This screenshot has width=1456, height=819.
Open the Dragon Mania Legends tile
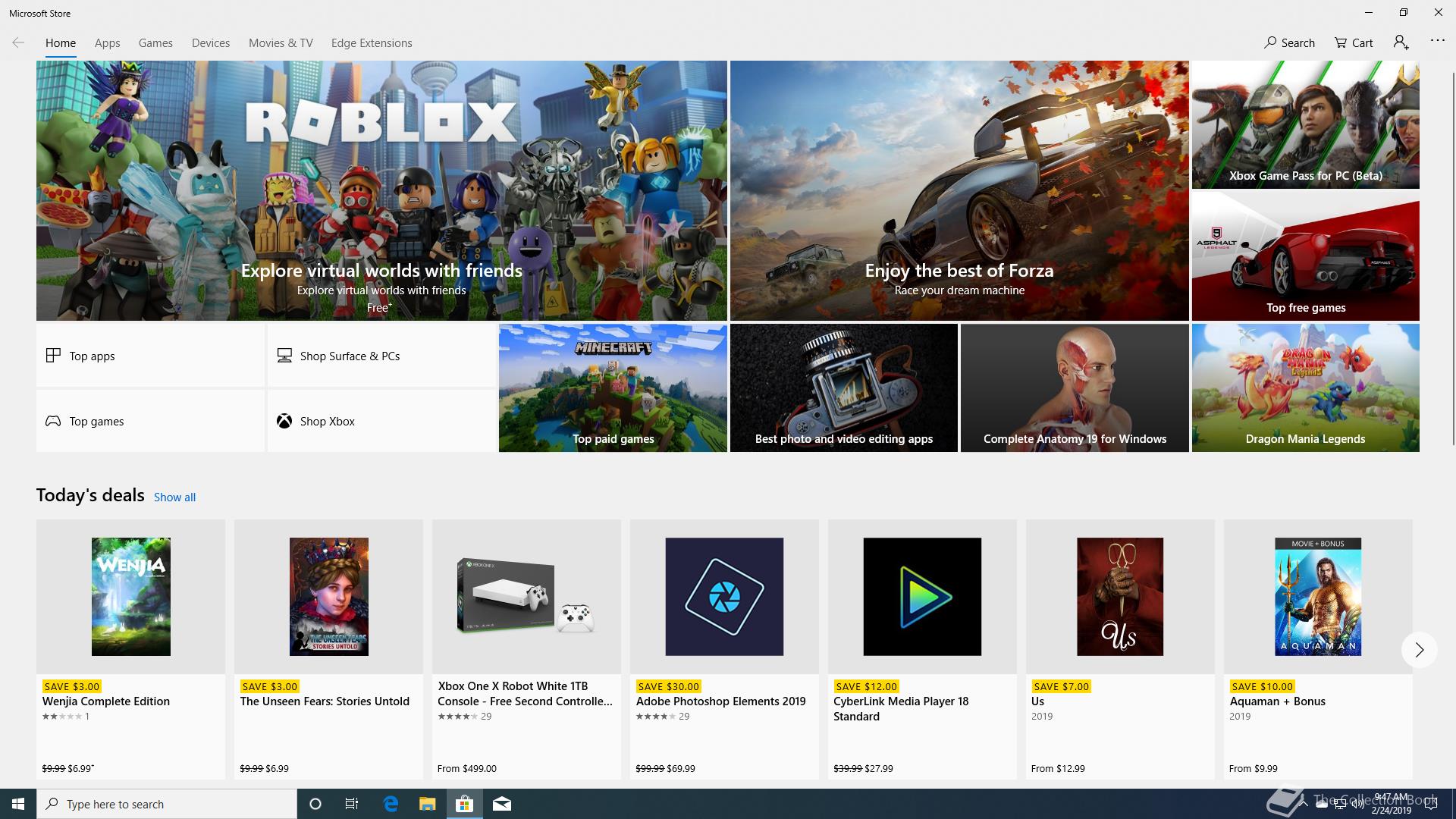1305,388
